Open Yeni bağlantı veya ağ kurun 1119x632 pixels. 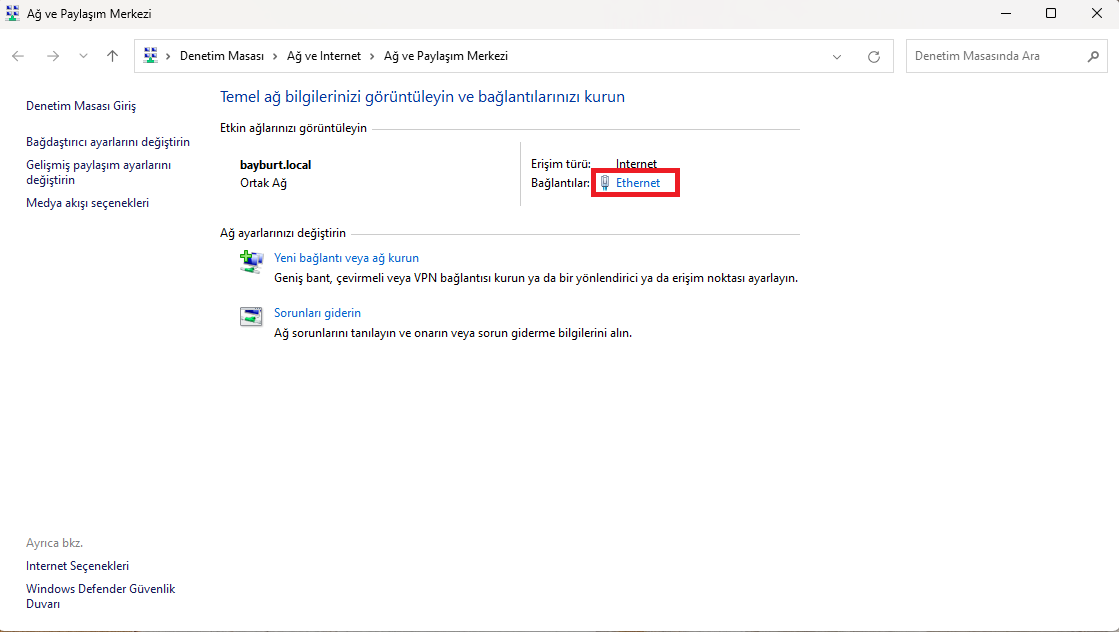pyautogui.click(x=346, y=258)
